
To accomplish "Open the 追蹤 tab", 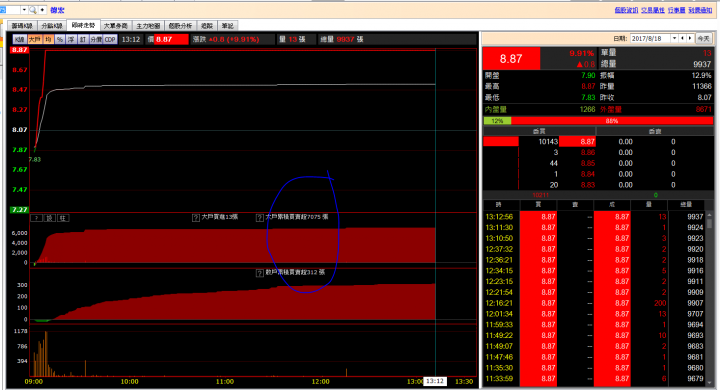I will point(207,26).
